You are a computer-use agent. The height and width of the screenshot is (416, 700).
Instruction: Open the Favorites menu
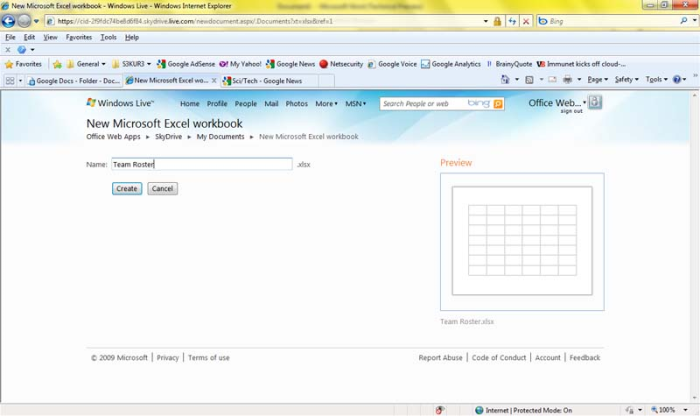pos(79,37)
